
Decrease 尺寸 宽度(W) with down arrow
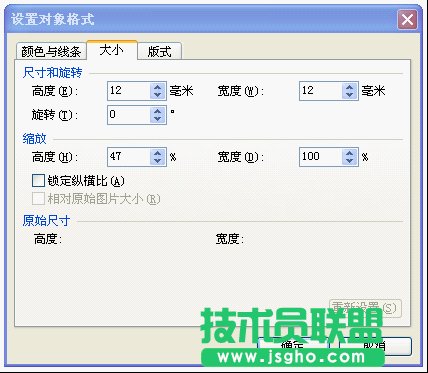tap(350, 95)
